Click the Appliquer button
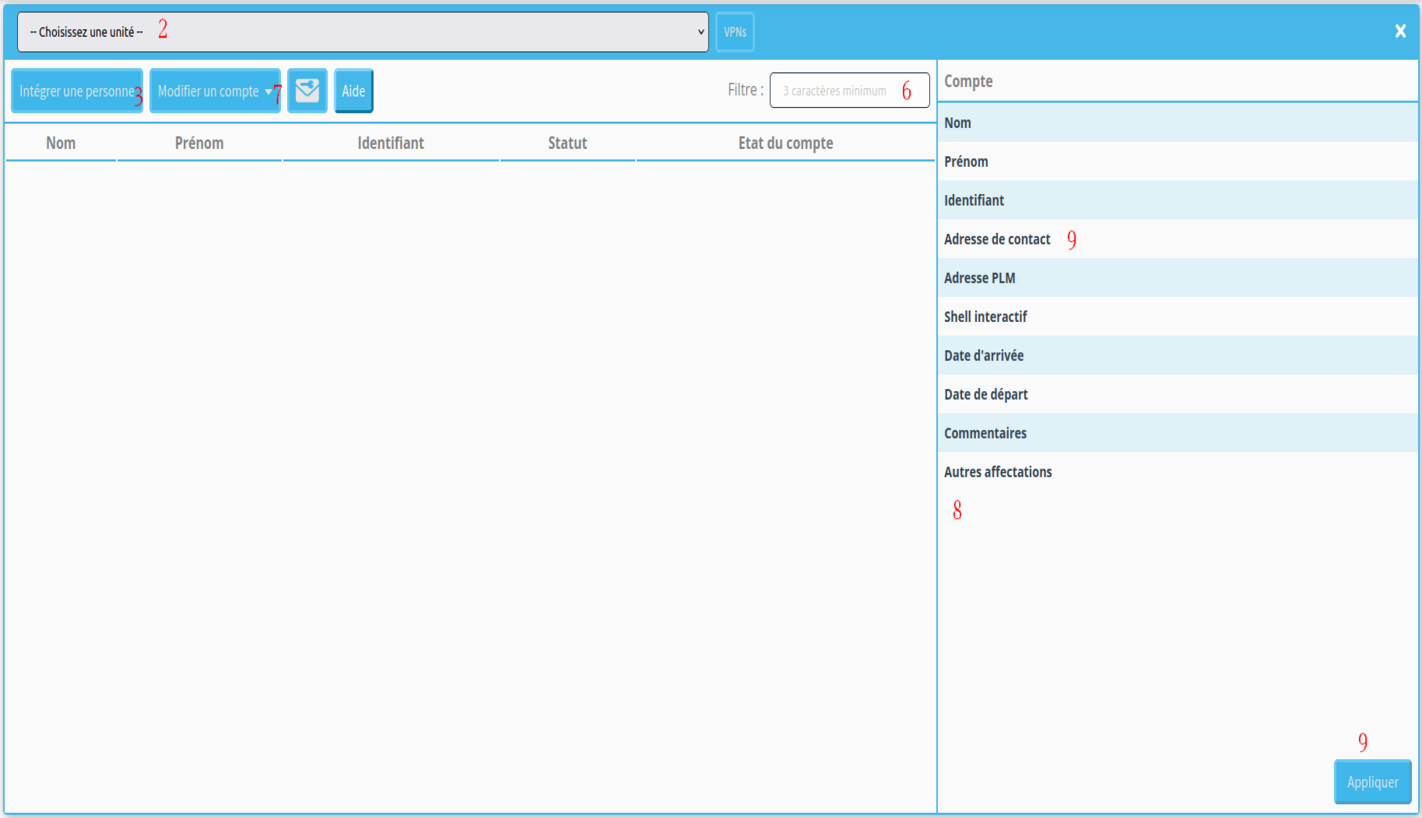 coord(1372,782)
